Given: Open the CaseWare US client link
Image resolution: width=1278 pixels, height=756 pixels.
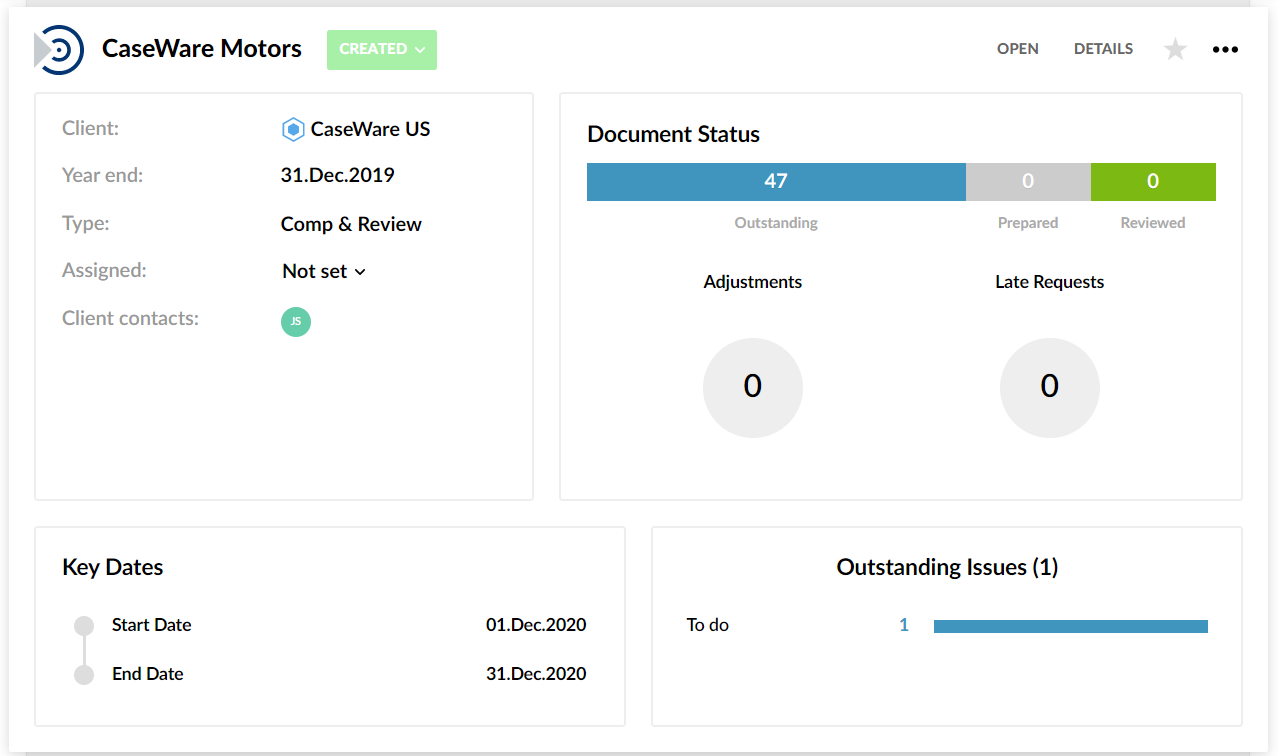Looking at the screenshot, I should tap(370, 129).
